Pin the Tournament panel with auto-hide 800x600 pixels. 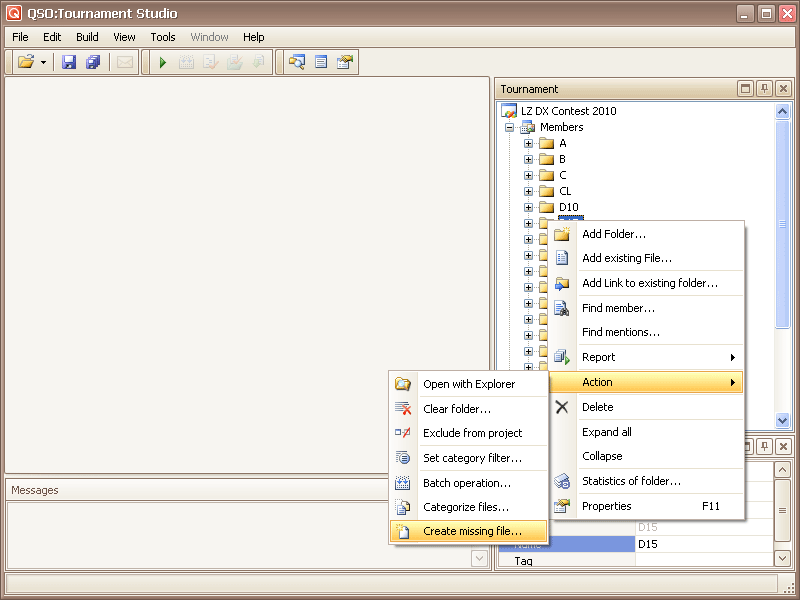tap(764, 89)
